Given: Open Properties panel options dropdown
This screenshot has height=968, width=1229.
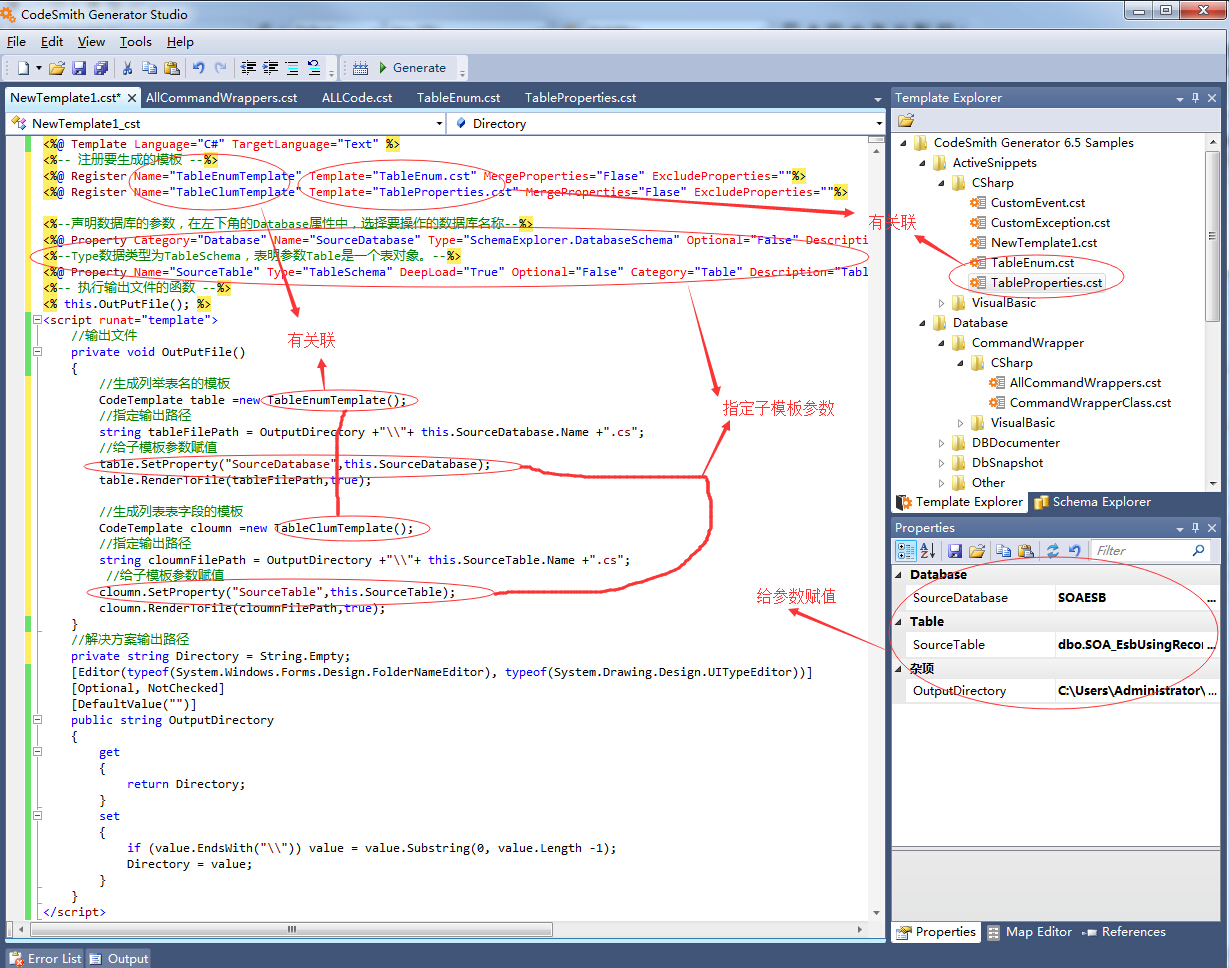Looking at the screenshot, I should click(1179, 528).
